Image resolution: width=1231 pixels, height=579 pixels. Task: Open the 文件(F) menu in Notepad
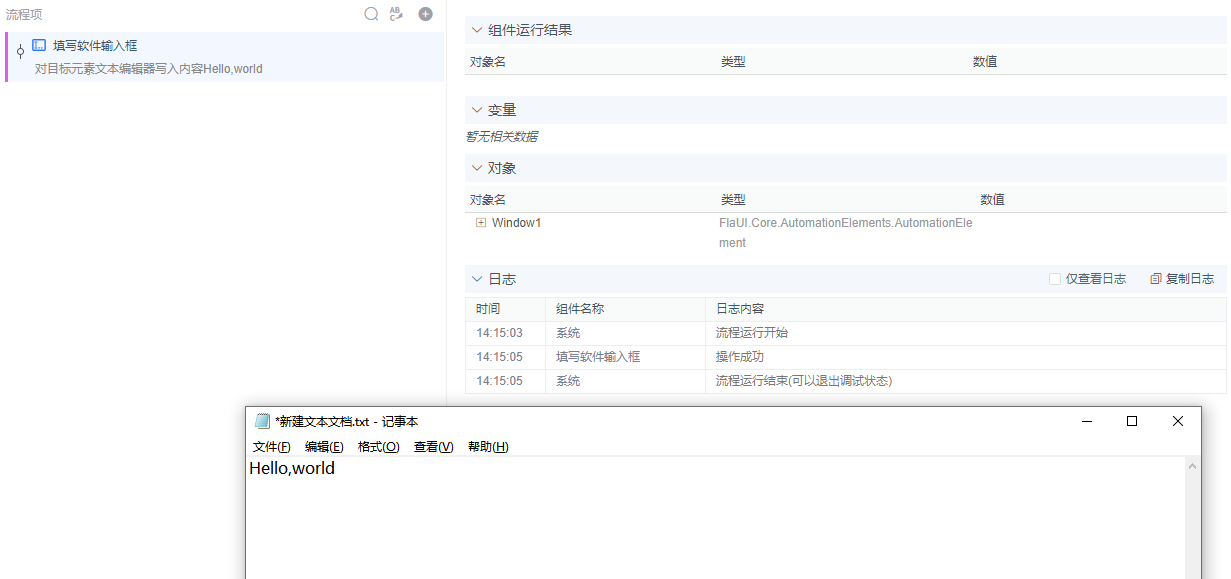click(270, 446)
